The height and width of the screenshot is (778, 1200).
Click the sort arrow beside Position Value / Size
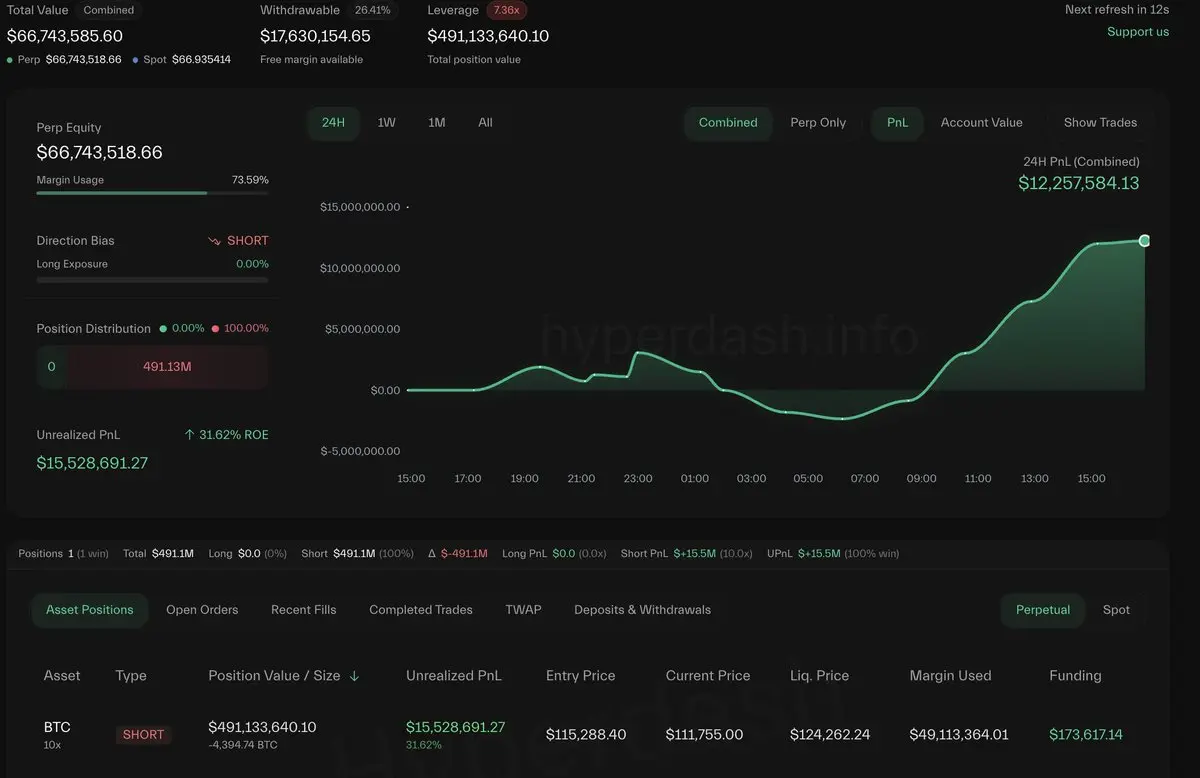click(x=354, y=676)
